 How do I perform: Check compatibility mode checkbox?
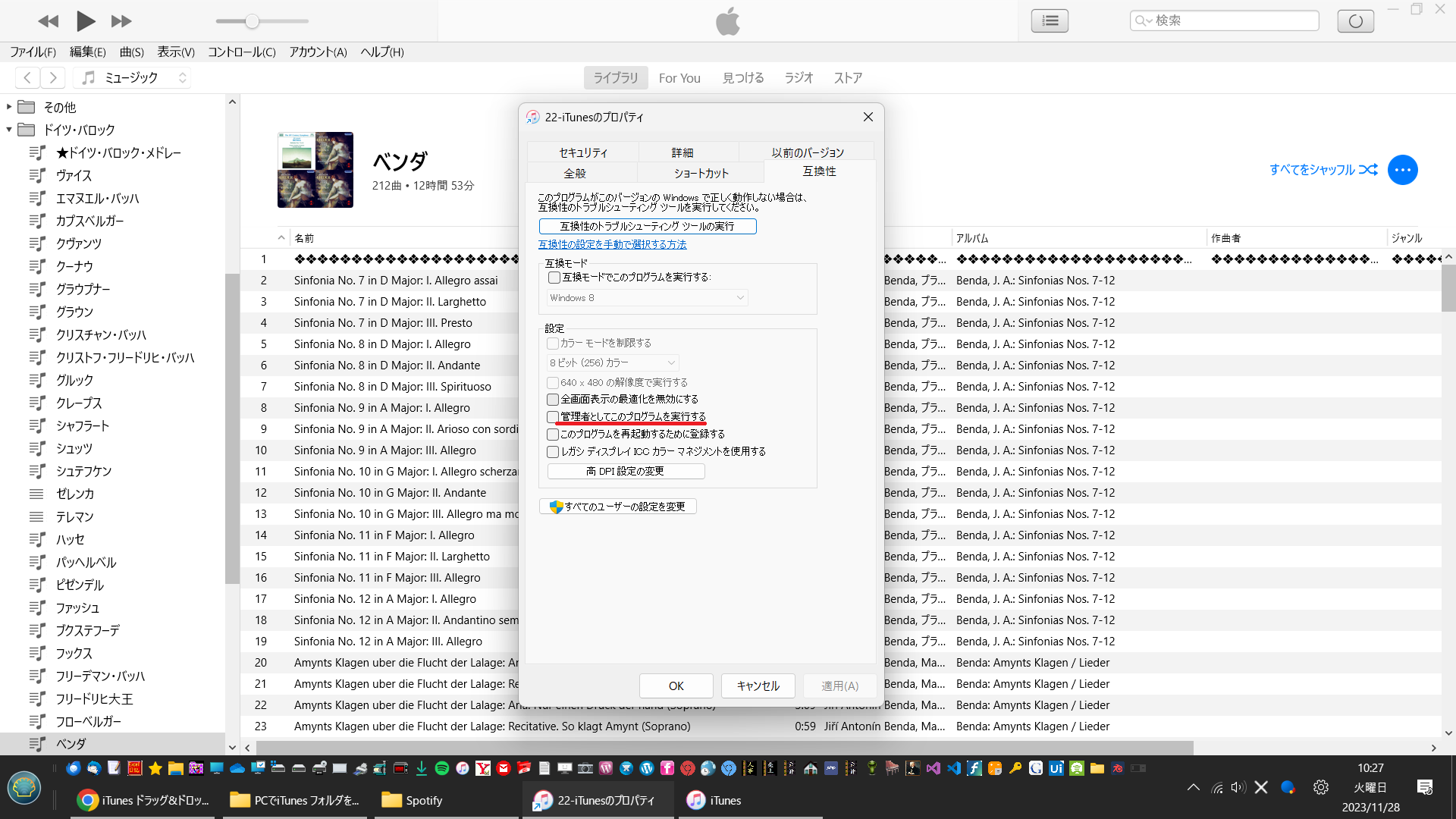pyautogui.click(x=554, y=278)
